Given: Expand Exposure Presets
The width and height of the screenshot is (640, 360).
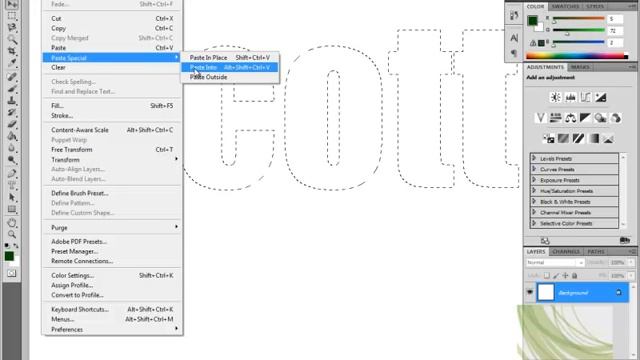Looking at the screenshot, I should click(534, 180).
